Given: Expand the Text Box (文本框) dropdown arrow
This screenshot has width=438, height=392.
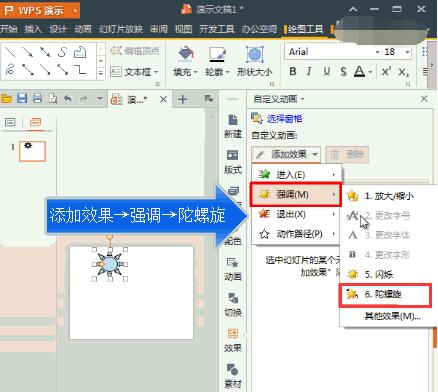Looking at the screenshot, I should click(156, 72).
